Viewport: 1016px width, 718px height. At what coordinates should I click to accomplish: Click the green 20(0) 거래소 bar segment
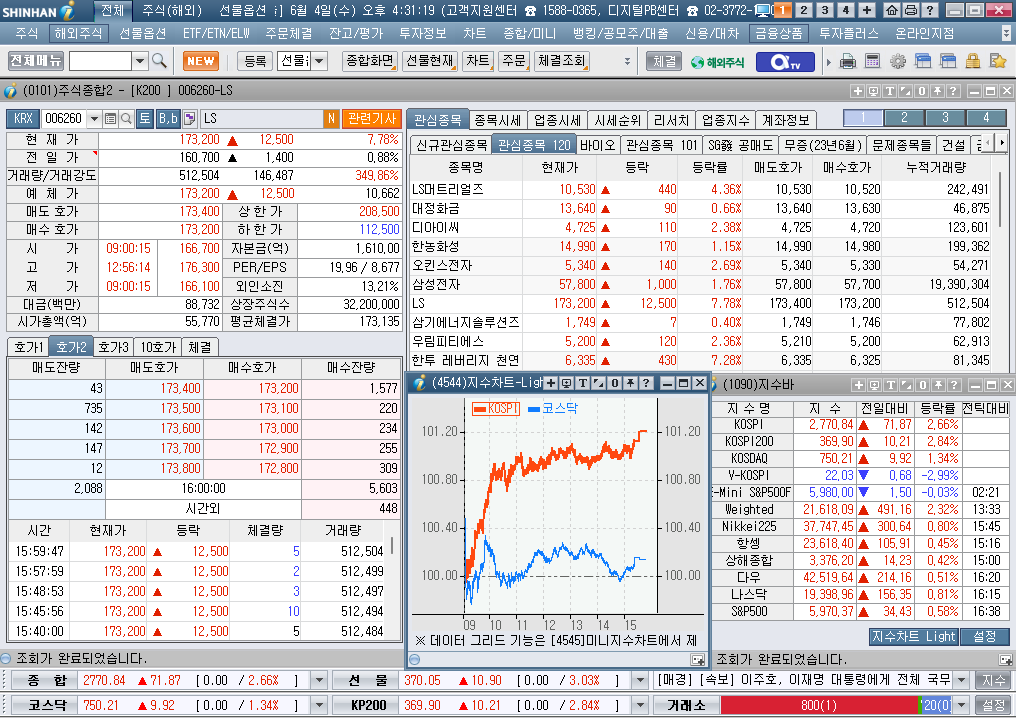tap(937, 705)
